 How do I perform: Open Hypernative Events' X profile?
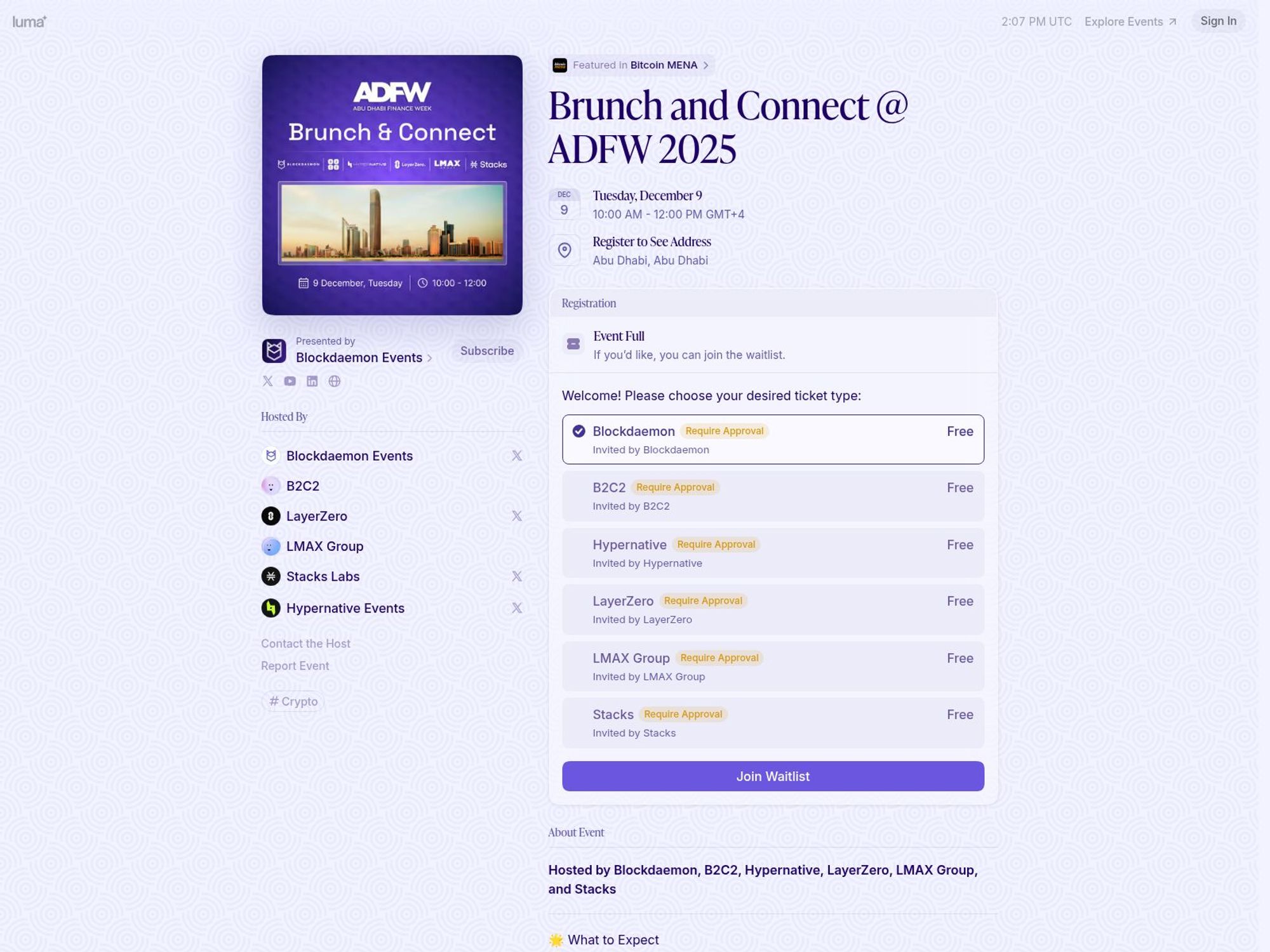tap(518, 607)
